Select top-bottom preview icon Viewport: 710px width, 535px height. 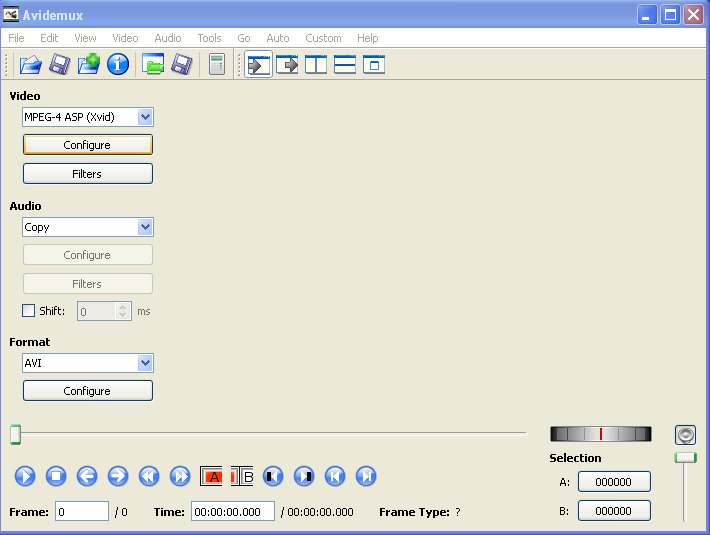tap(345, 65)
